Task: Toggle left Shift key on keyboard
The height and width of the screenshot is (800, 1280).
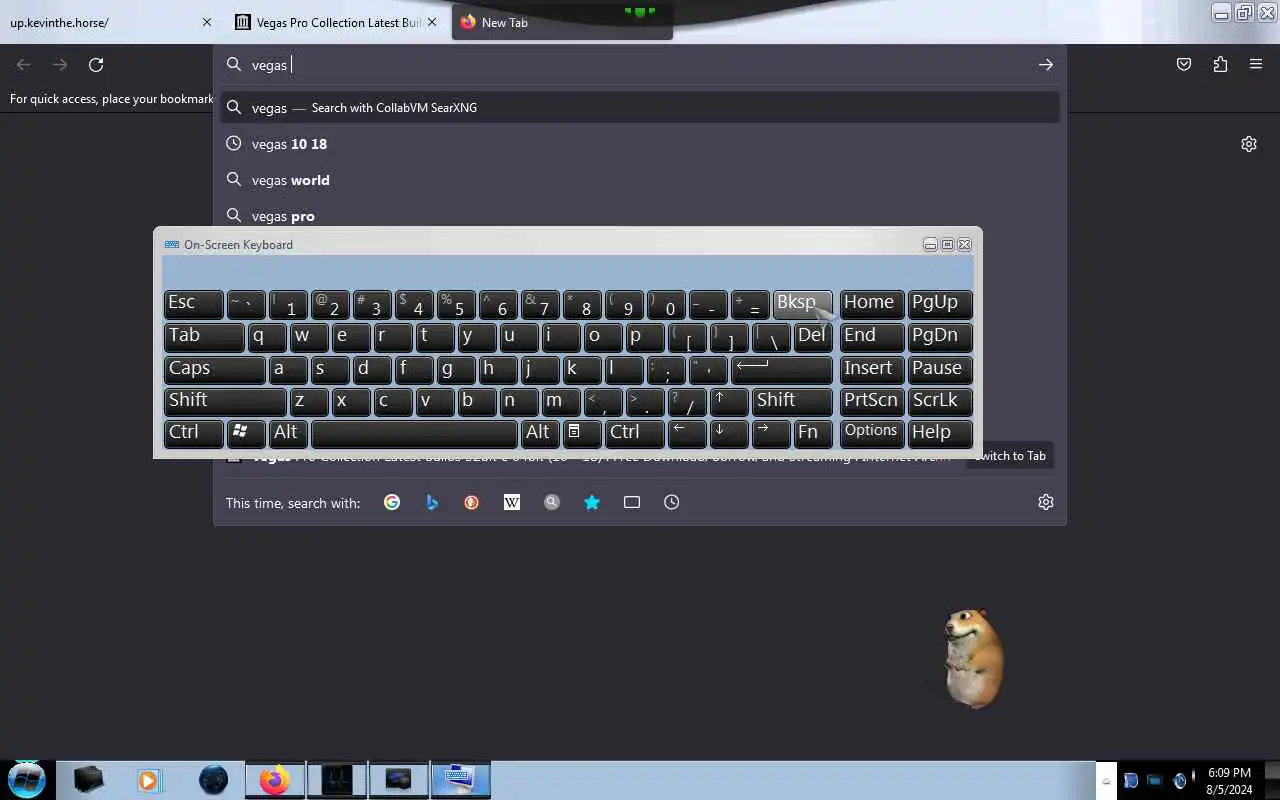Action: (x=225, y=401)
